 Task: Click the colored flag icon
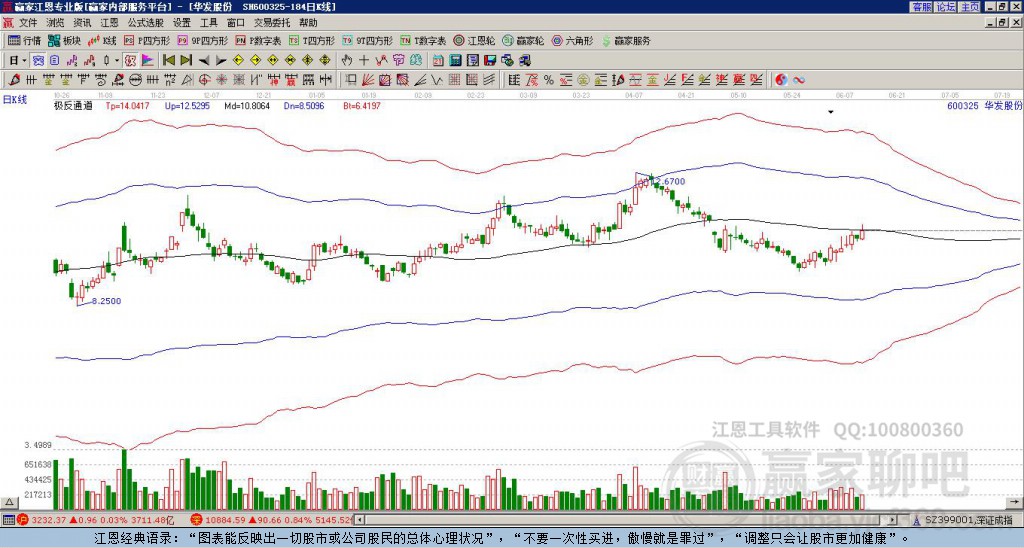click(148, 61)
